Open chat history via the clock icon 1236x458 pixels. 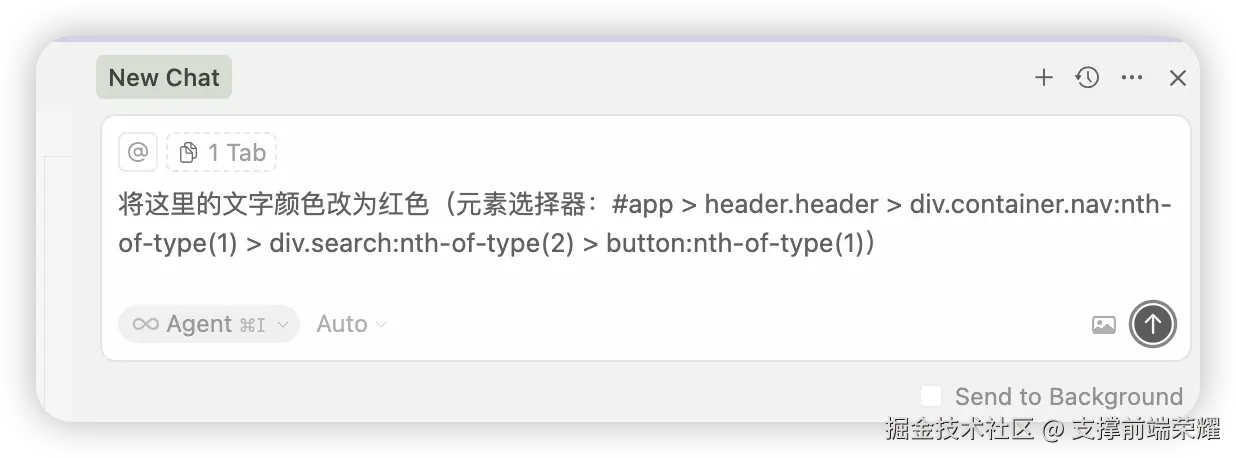tap(1088, 78)
